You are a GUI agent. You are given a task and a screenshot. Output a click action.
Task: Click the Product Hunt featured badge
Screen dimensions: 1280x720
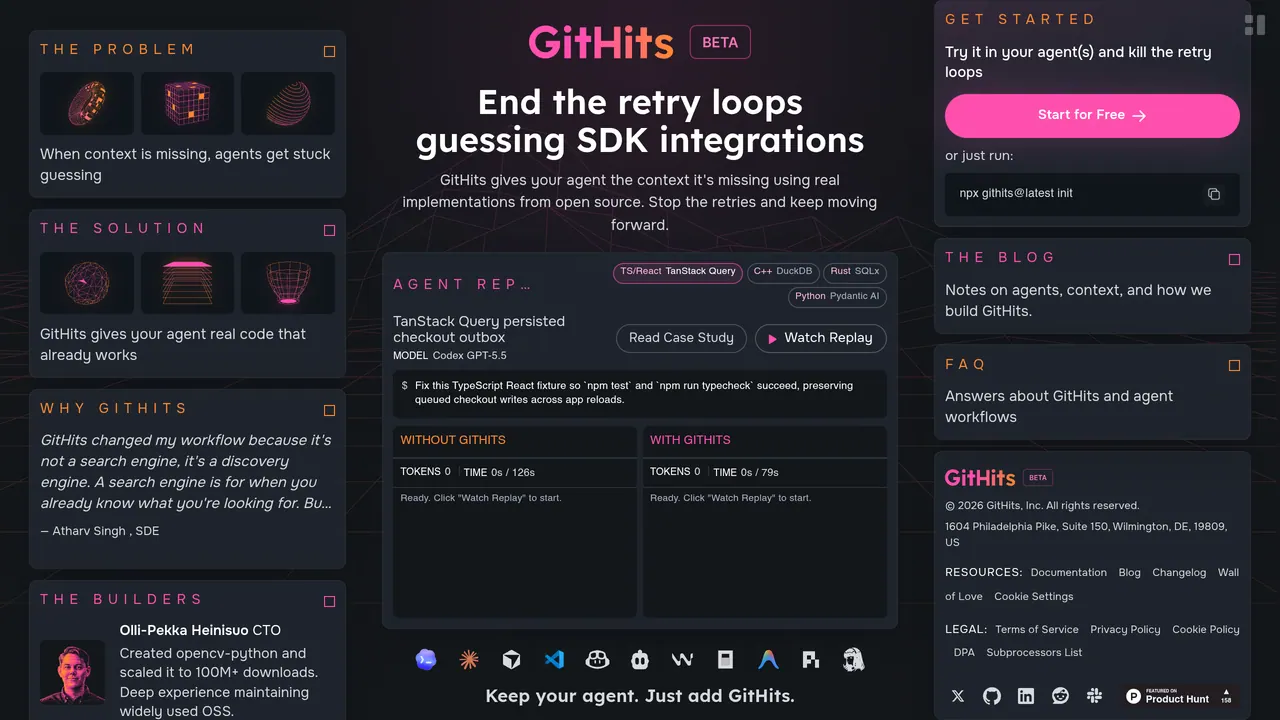pos(1179,696)
